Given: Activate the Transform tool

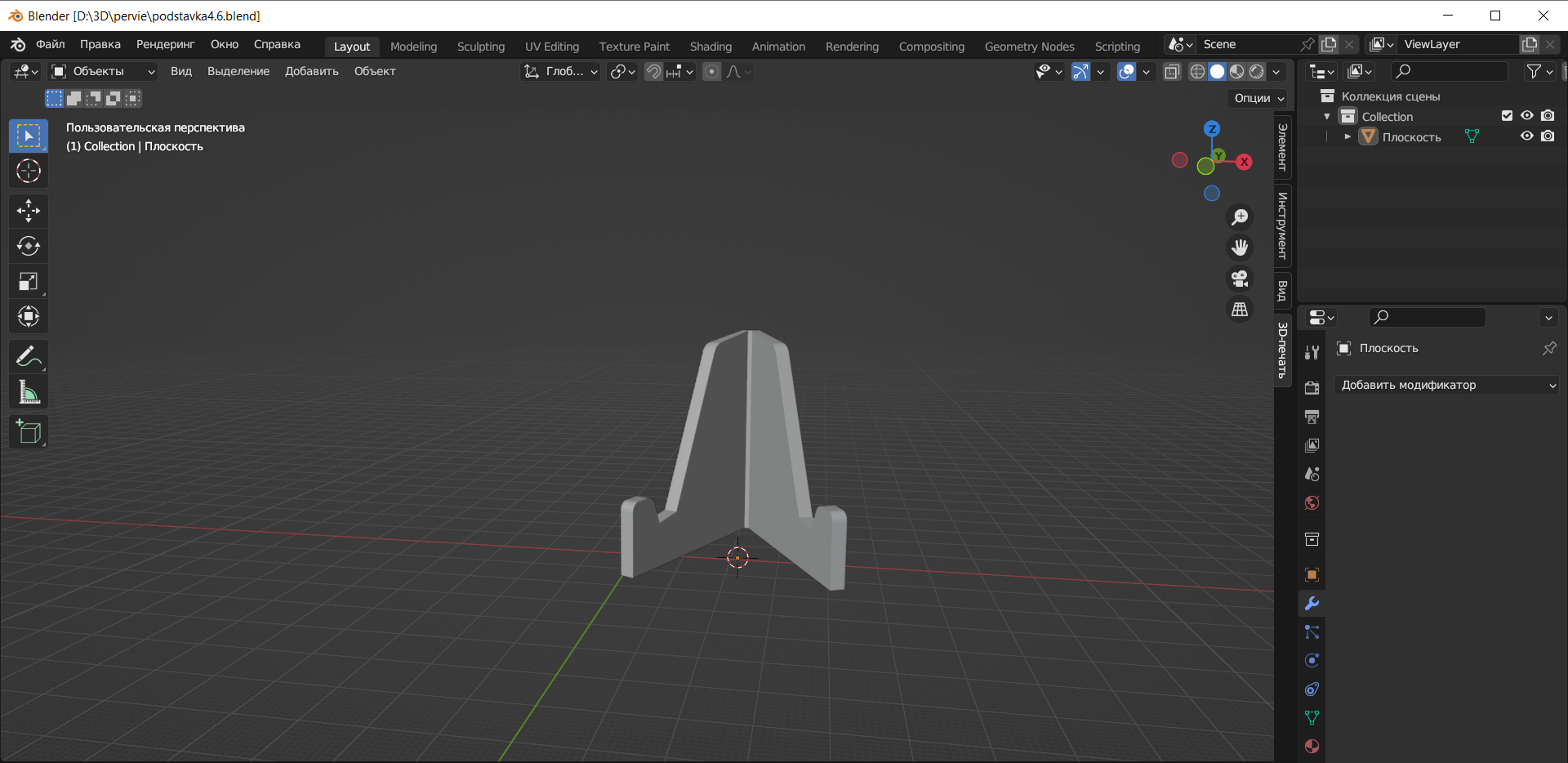Looking at the screenshot, I should pyautogui.click(x=29, y=316).
